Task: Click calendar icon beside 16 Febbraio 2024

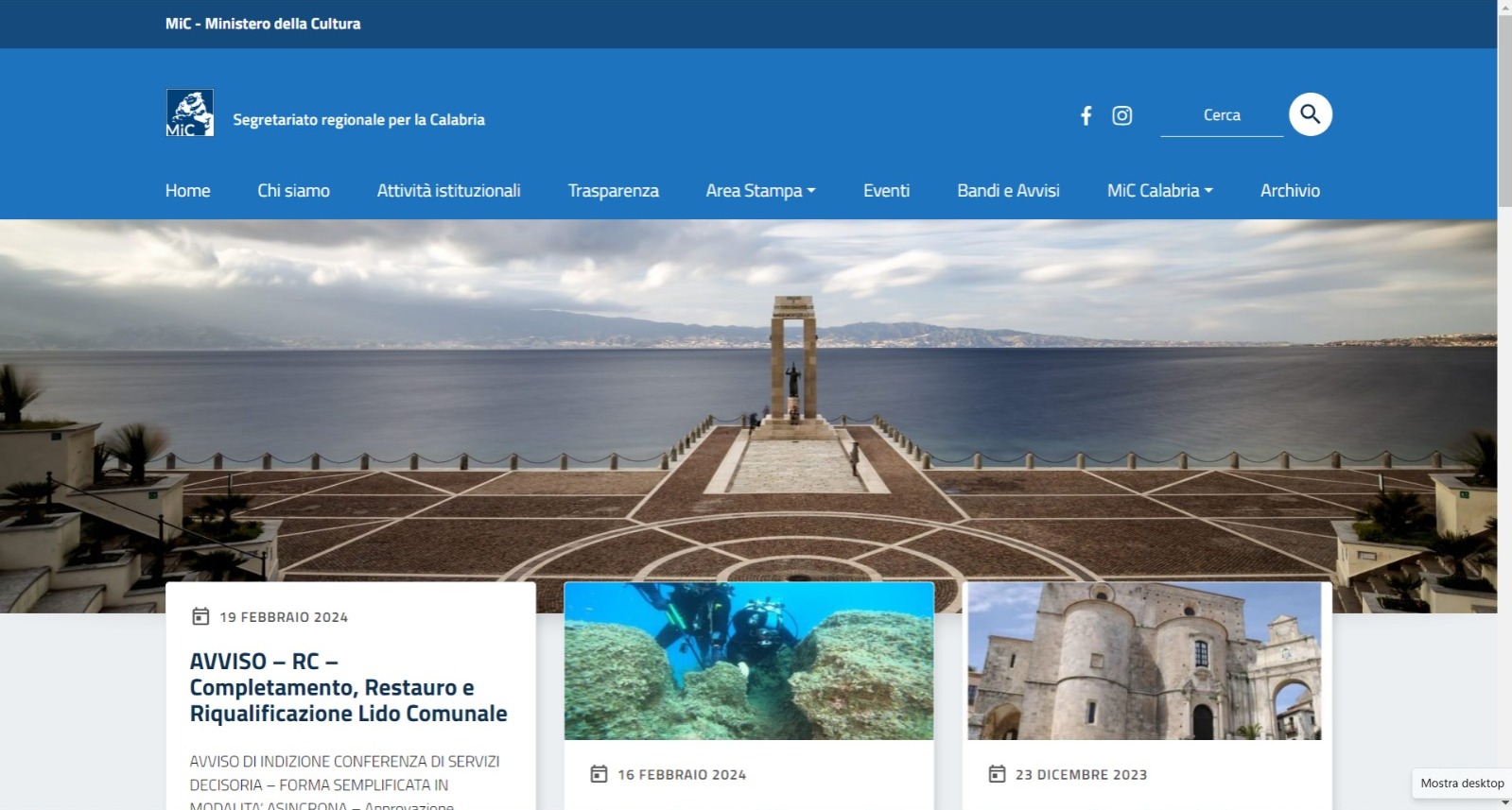Action: tap(599, 774)
